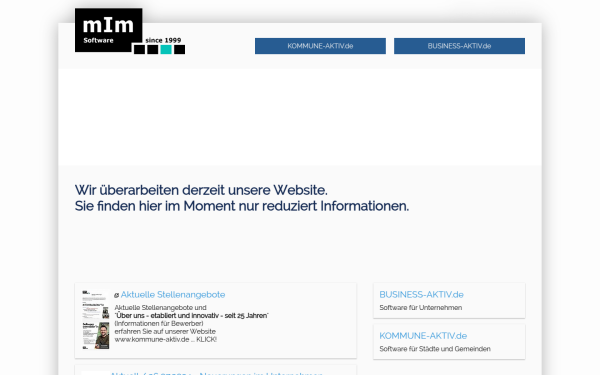Click the headline 'Wir überarbeiten derzeit unsere Website.'
This screenshot has height=375, width=600.
click(x=201, y=190)
